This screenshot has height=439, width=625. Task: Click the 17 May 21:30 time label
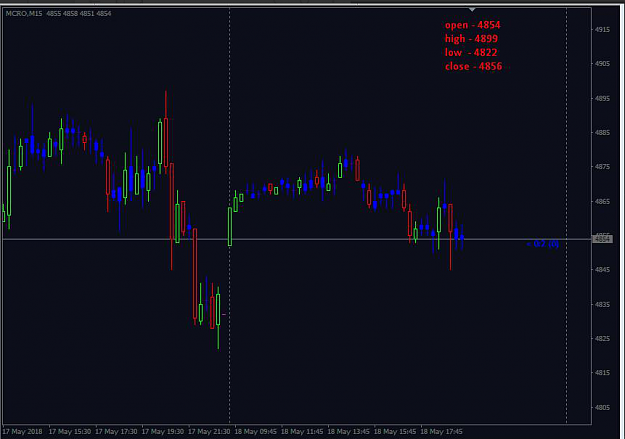[x=209, y=431]
